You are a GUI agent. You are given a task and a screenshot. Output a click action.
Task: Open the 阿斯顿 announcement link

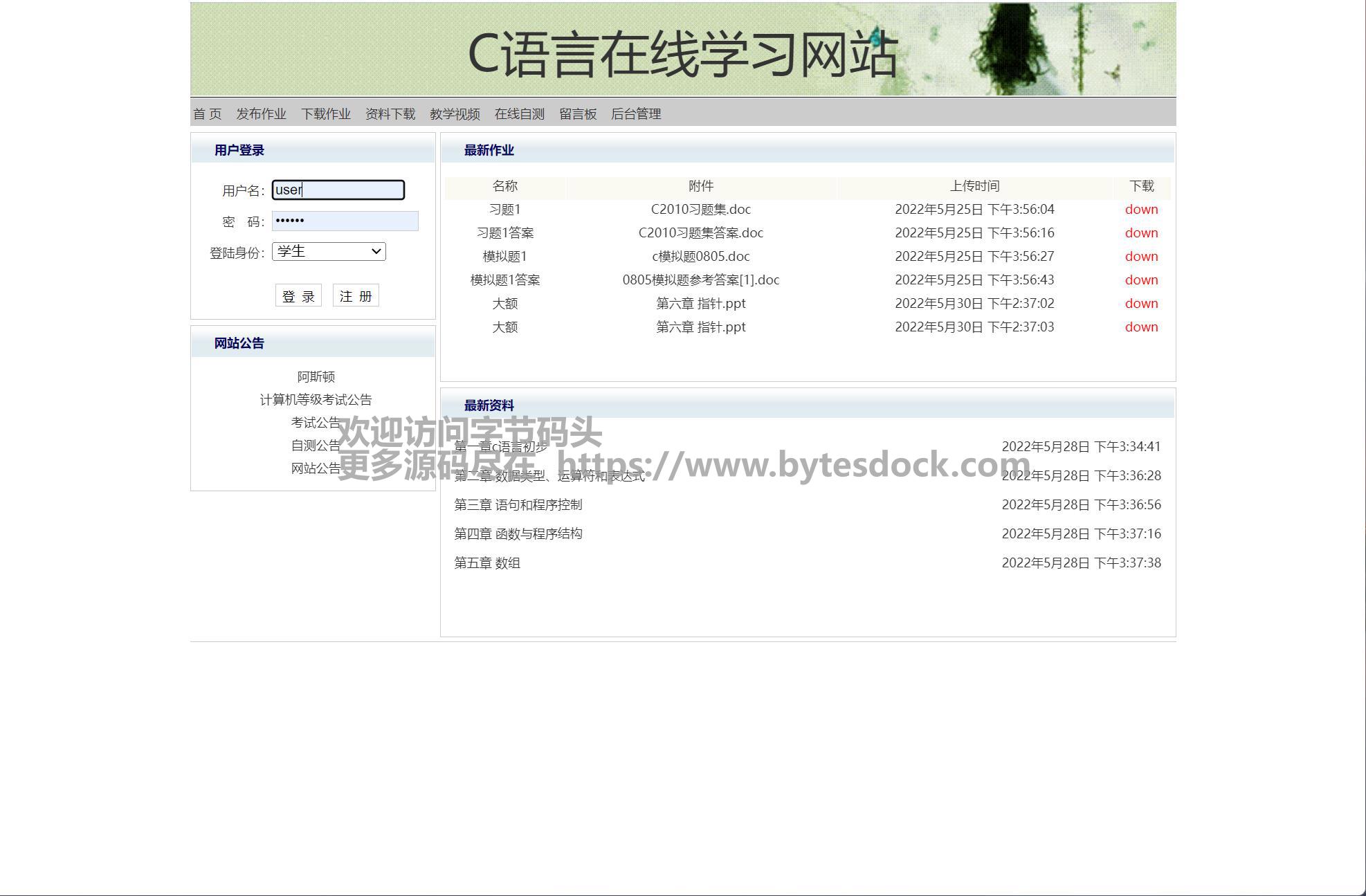[316, 377]
